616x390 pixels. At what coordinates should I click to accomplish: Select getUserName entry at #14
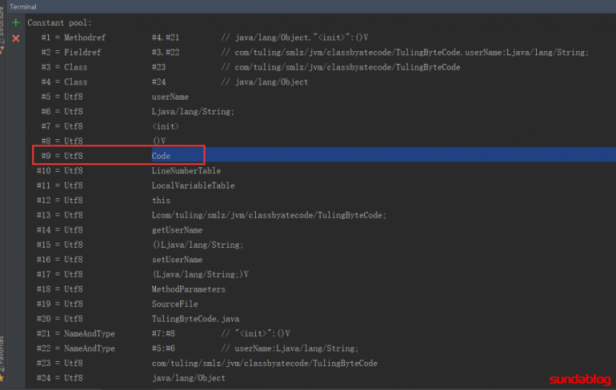(177, 230)
